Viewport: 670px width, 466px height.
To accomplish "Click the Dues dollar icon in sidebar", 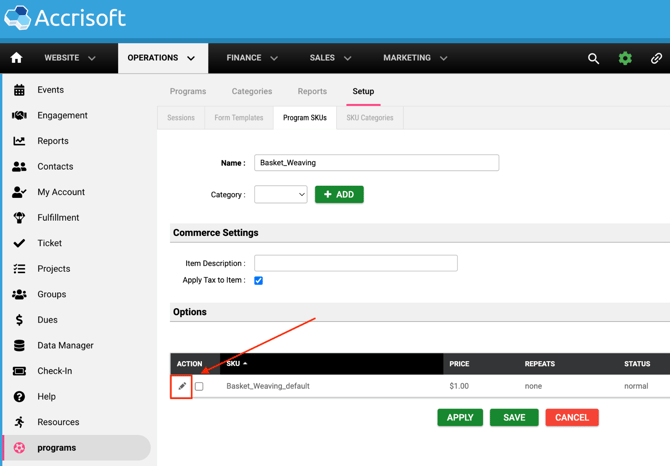I will [x=19, y=320].
